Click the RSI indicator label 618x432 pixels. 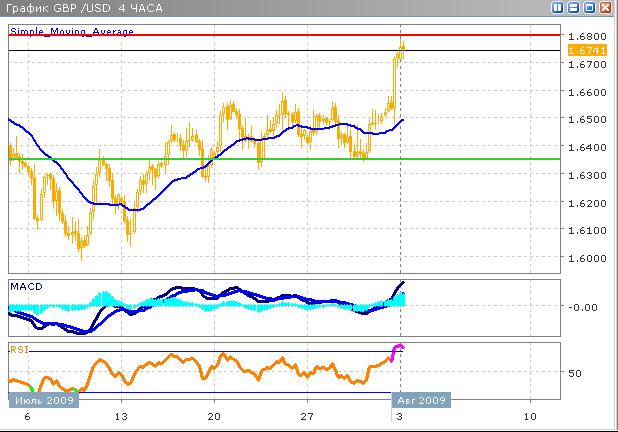click(18, 349)
